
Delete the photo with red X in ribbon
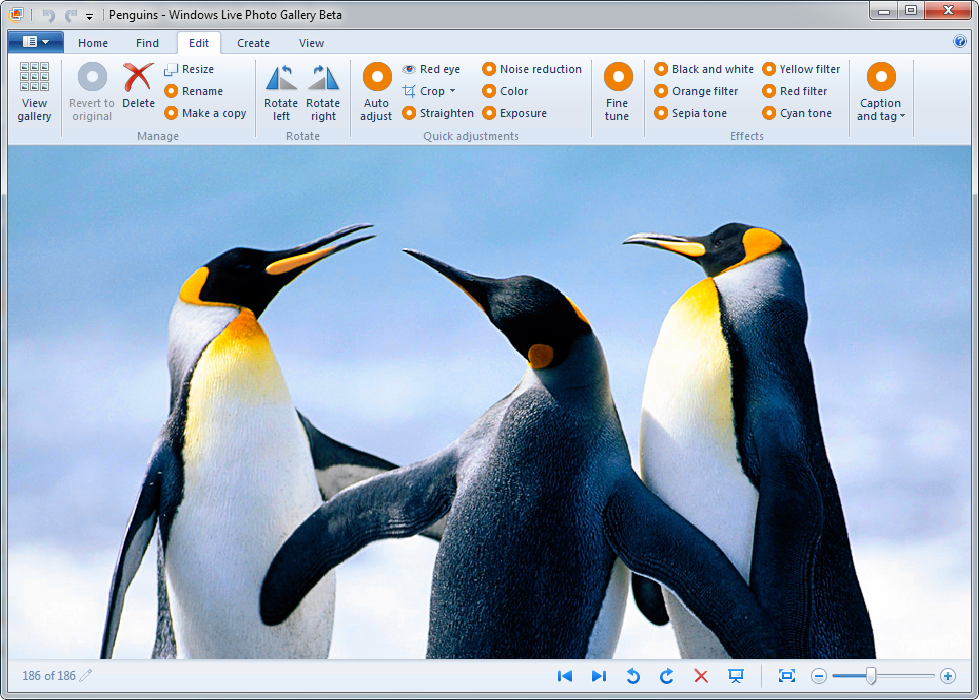point(138,86)
